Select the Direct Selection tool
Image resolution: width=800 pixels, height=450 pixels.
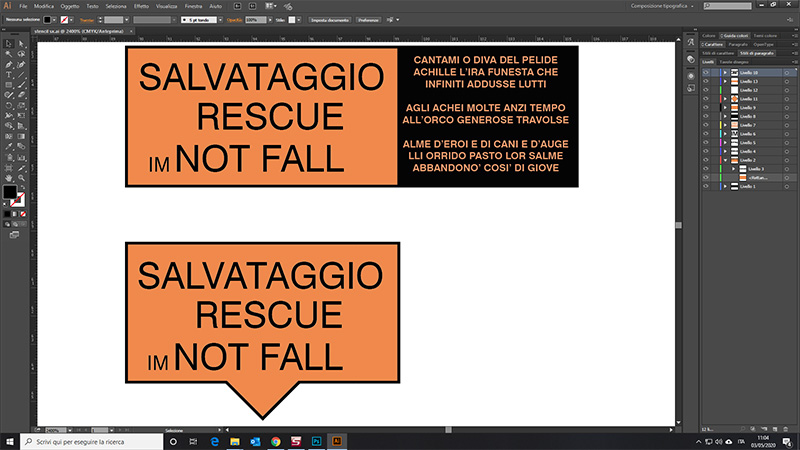(x=21, y=44)
